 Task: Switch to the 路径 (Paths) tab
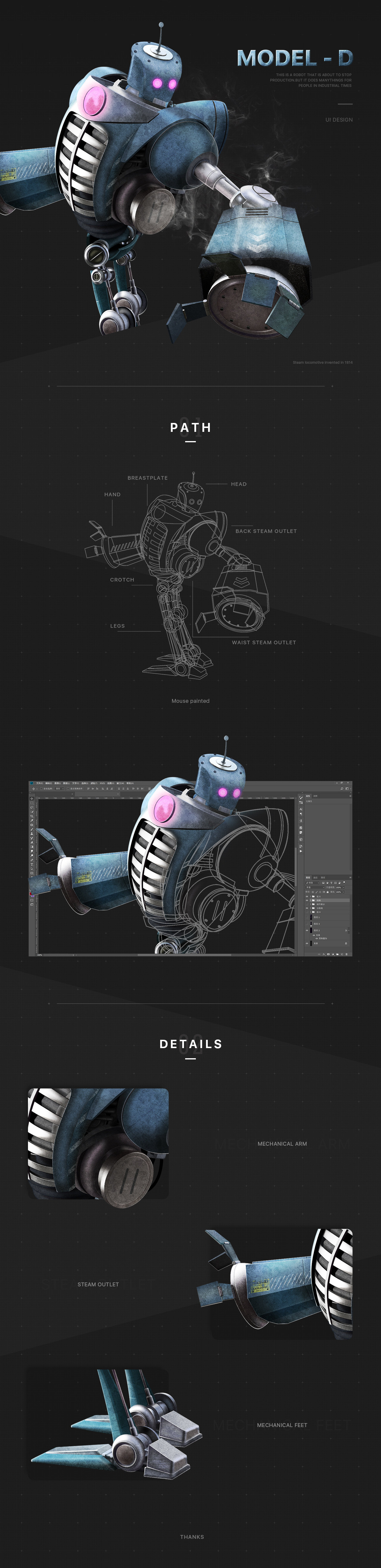323,878
